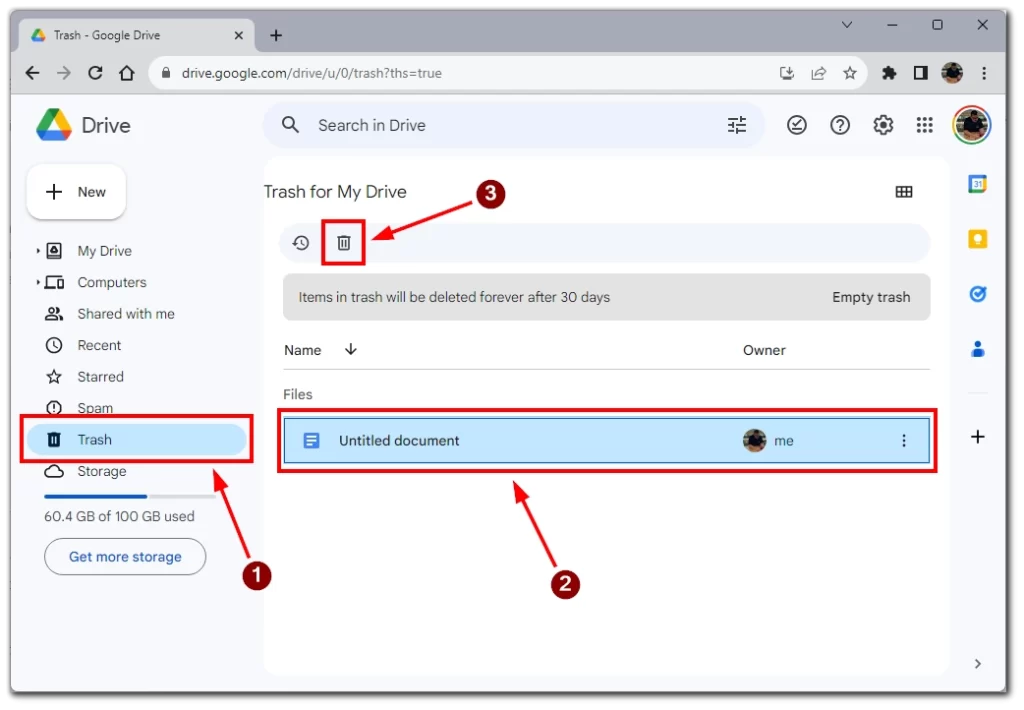Close the Trash - Google Drive tab
This screenshot has height=710, width=1024.
coord(238,35)
